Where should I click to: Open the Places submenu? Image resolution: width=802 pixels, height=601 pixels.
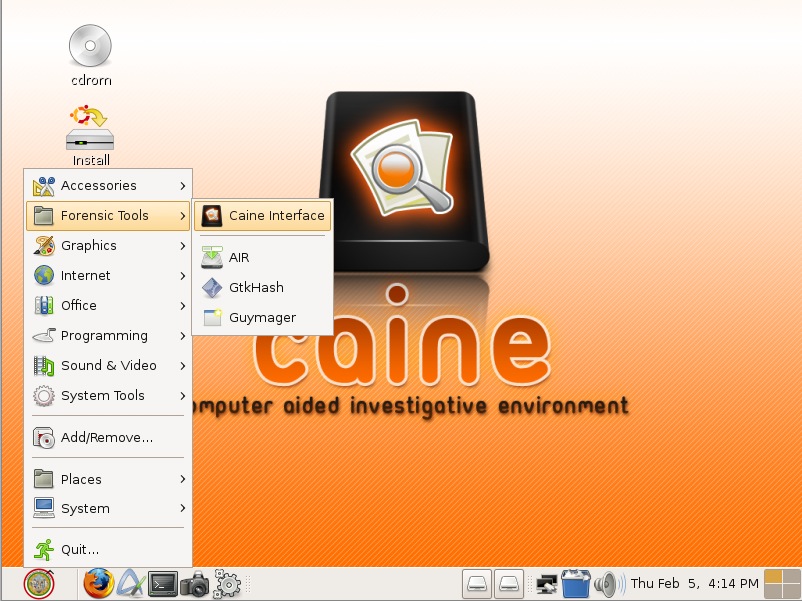(x=108, y=479)
